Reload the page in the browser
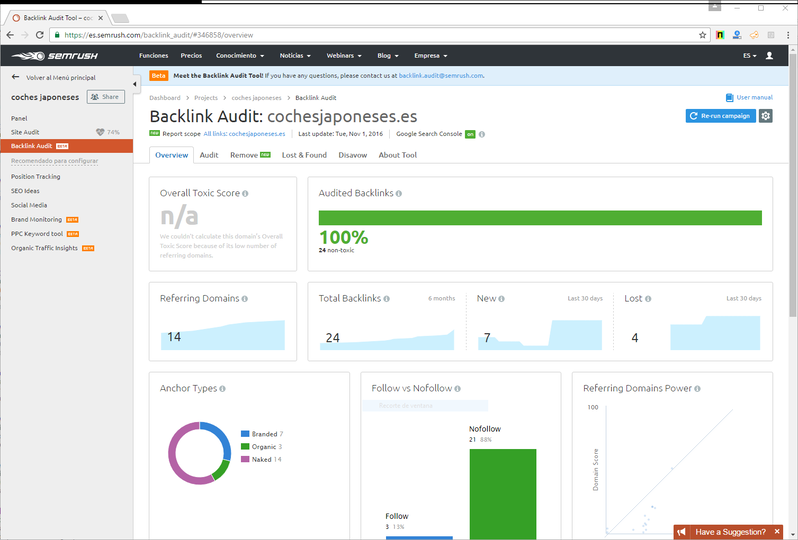The width and height of the screenshot is (798, 540). pyautogui.click(x=40, y=35)
